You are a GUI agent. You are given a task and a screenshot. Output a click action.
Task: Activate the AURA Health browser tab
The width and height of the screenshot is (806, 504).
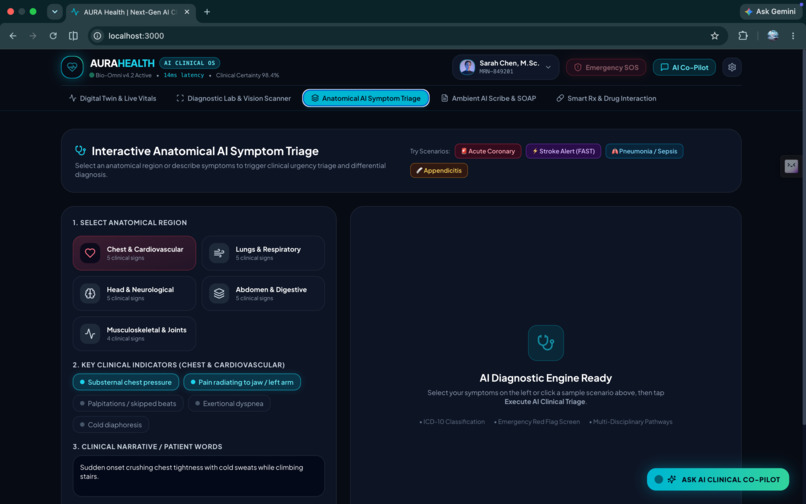[131, 12]
